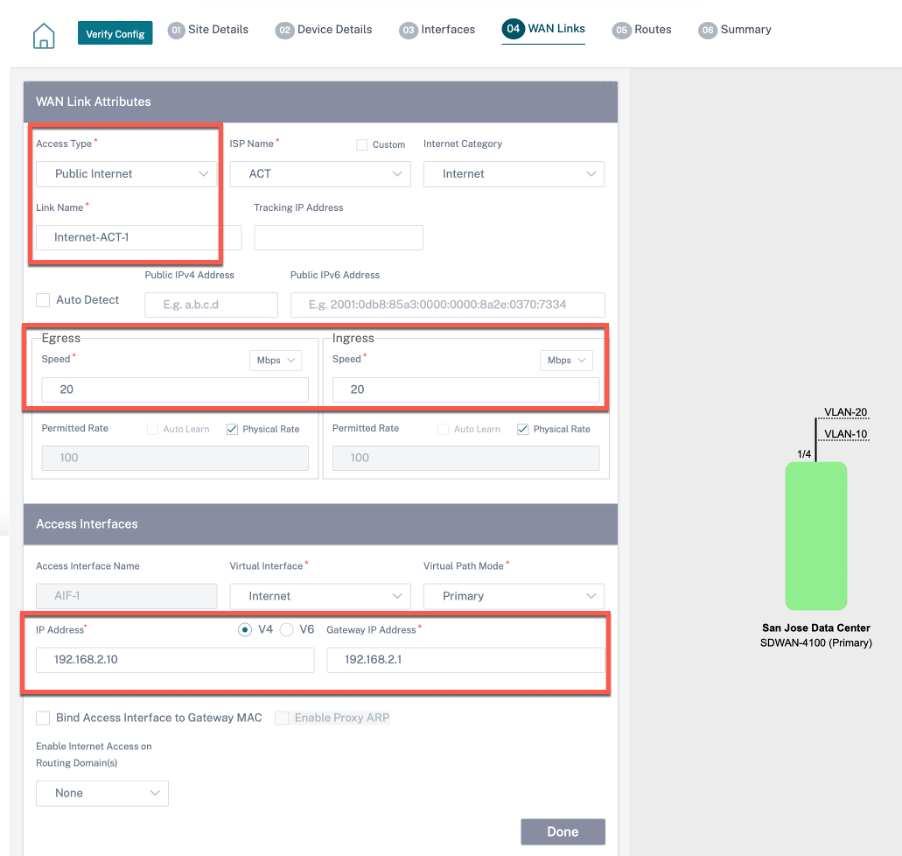This screenshot has height=856, width=902.
Task: Open the Routing Domain(s) None dropdown
Action: (x=102, y=793)
